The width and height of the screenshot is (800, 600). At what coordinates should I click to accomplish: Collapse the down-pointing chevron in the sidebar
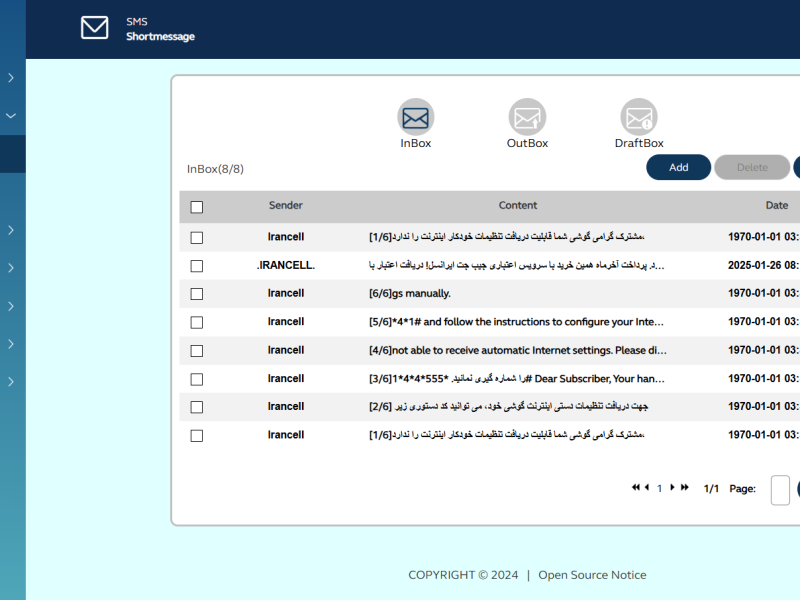[x=11, y=116]
